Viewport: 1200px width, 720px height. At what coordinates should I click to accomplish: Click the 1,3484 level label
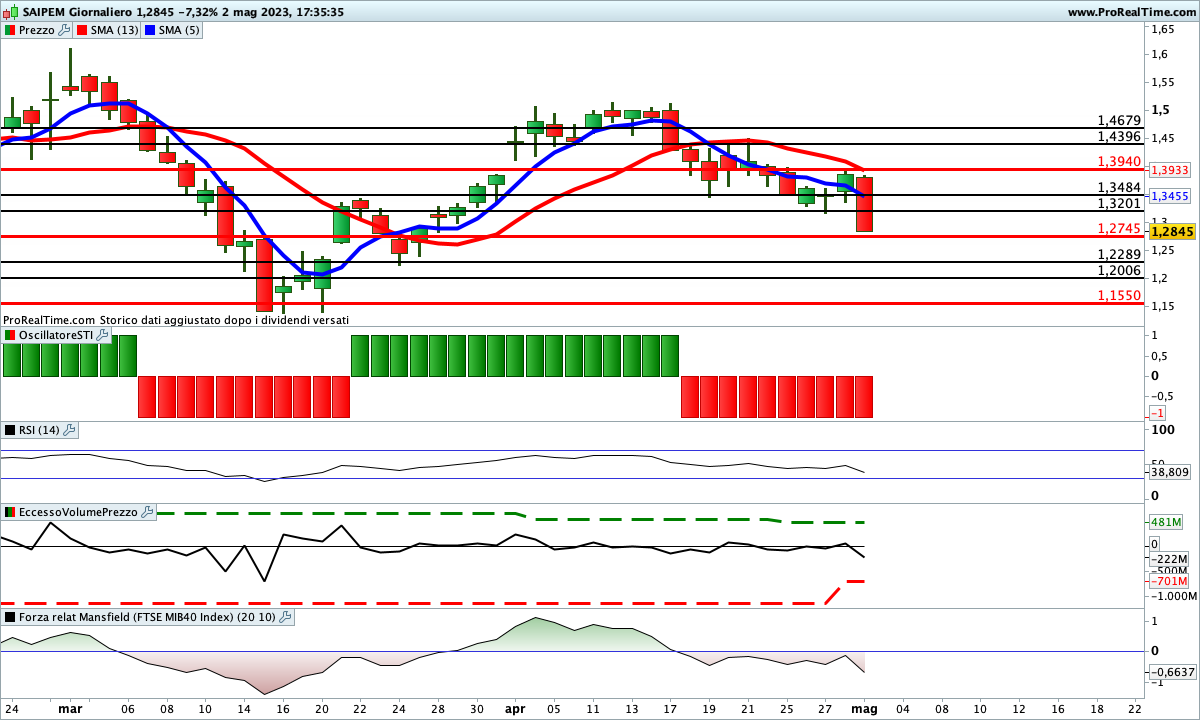pyautogui.click(x=1119, y=187)
